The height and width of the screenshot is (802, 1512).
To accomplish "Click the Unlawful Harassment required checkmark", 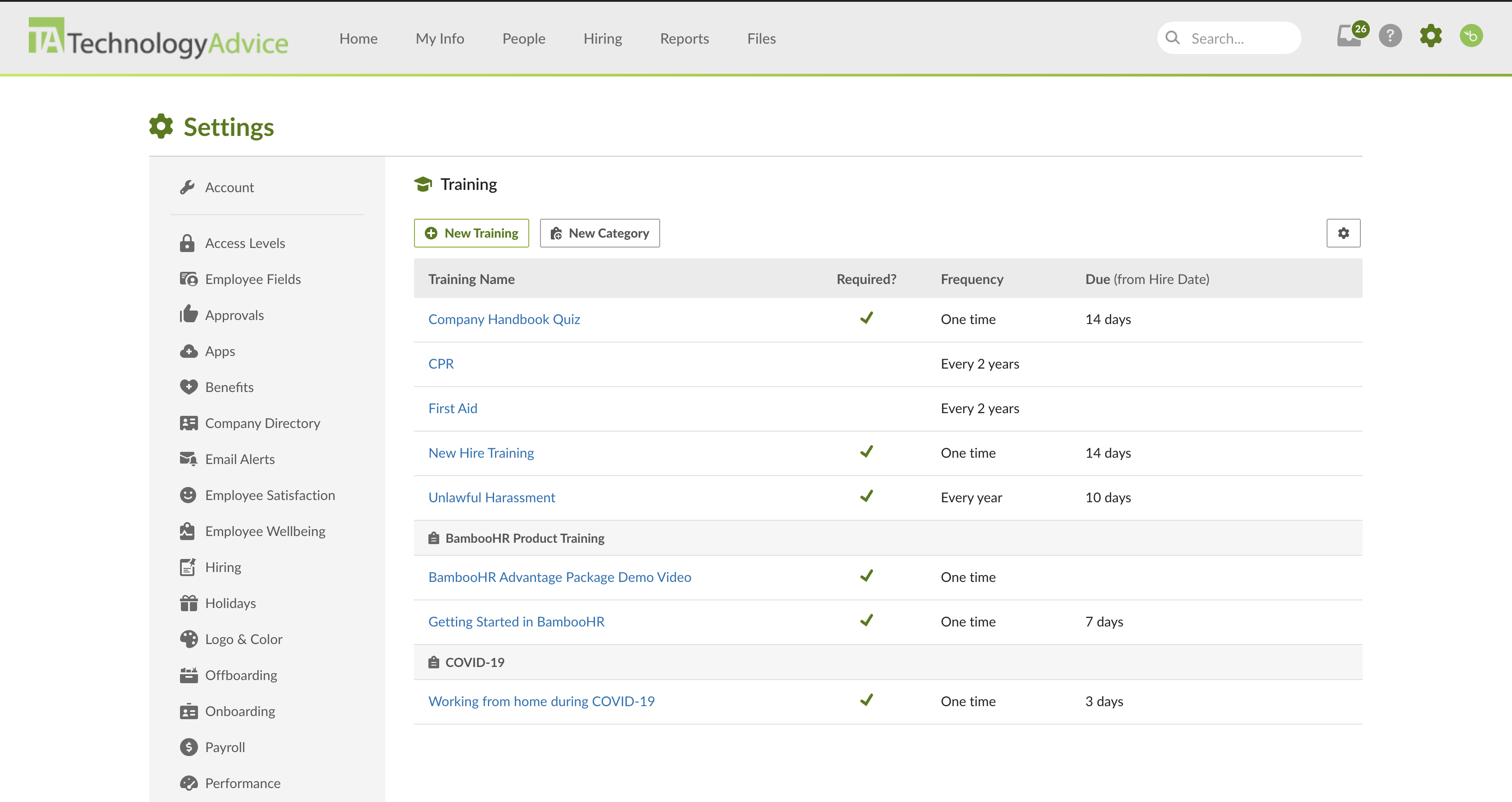I will pyautogui.click(x=866, y=496).
